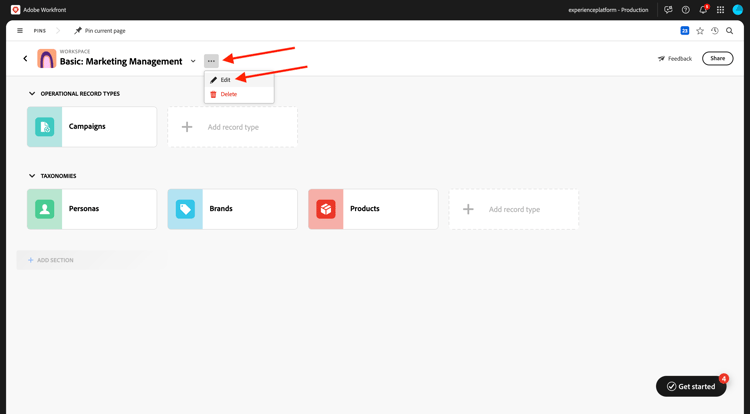This screenshot has width=750, height=414.
Task: Expand the Pins breadcrumb chevron
Action: pos(58,31)
